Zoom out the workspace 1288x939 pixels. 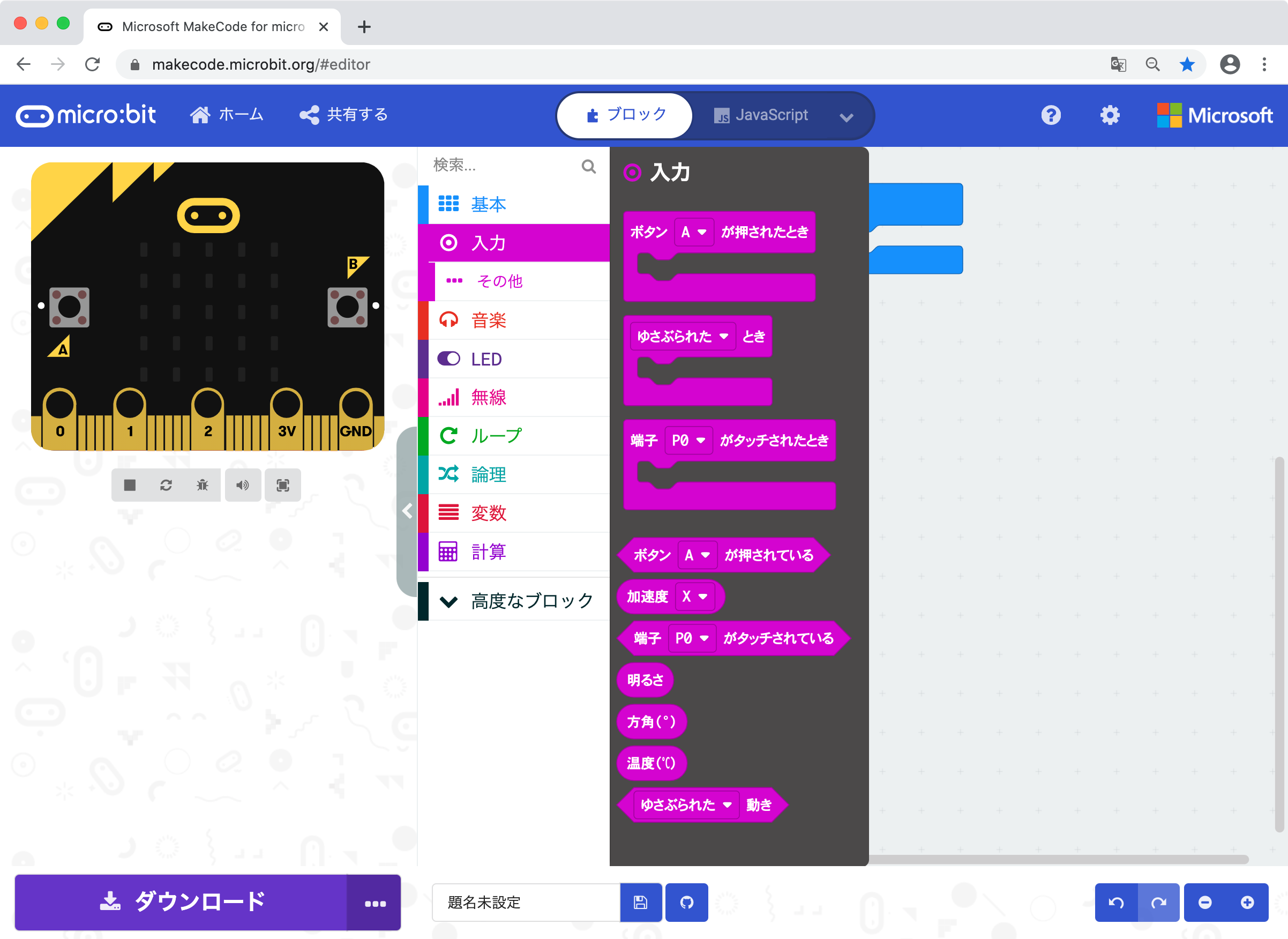coord(1204,902)
